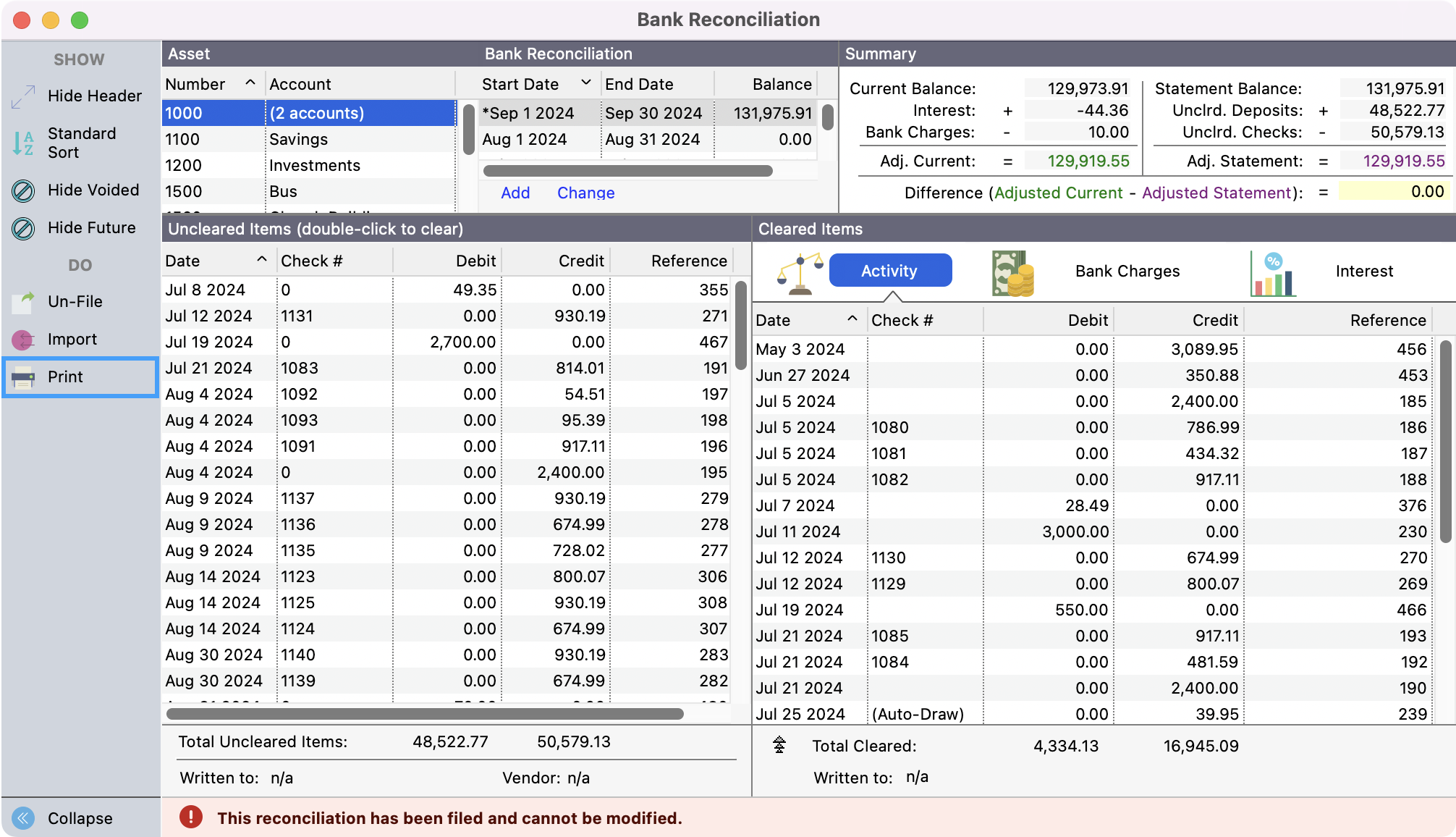Click the Un-File document icon
This screenshot has width=1456, height=837.
23,301
